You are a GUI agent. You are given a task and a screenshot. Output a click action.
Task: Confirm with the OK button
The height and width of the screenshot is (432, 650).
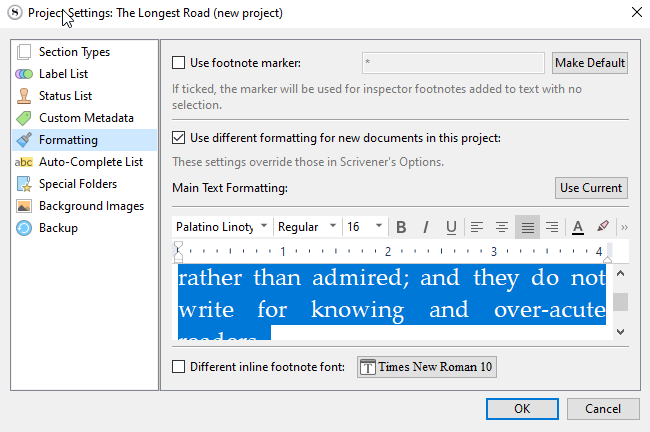coord(522,409)
